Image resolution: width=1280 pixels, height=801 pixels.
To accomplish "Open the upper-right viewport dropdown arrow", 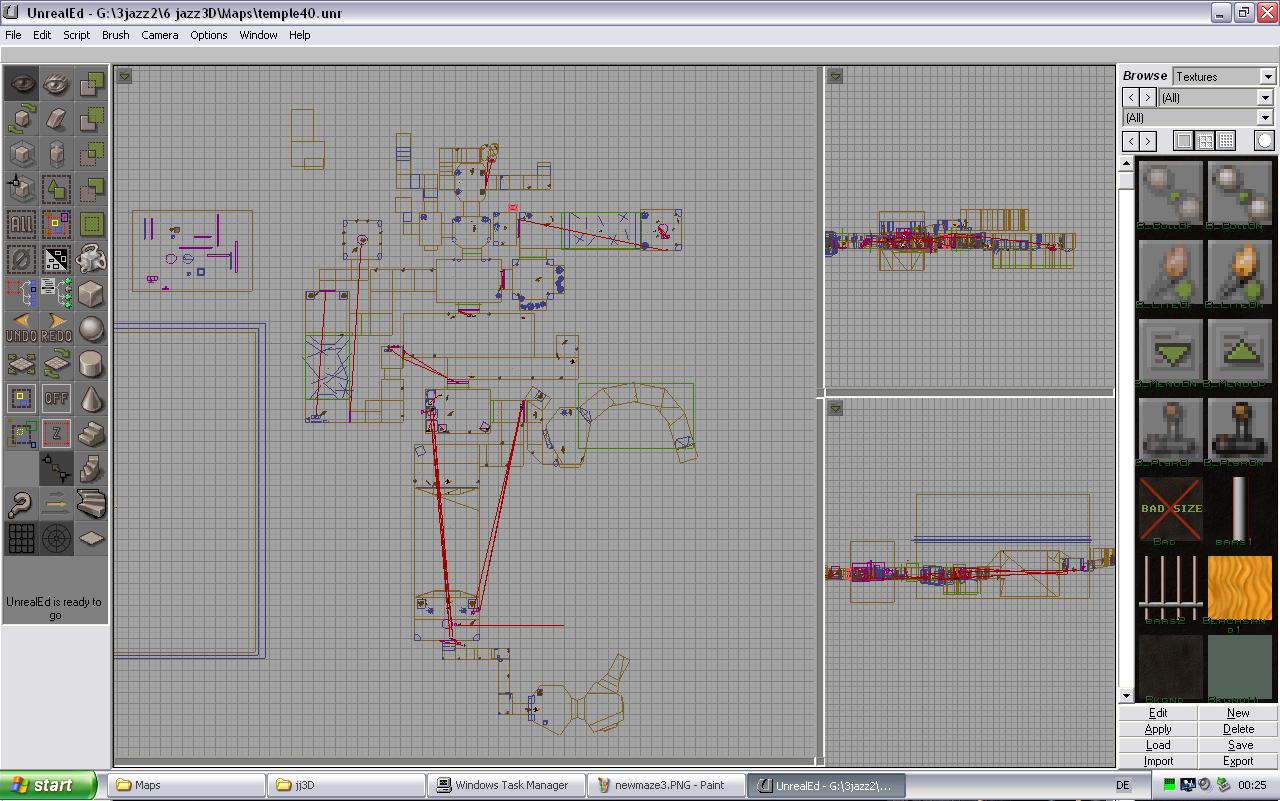I will [835, 75].
